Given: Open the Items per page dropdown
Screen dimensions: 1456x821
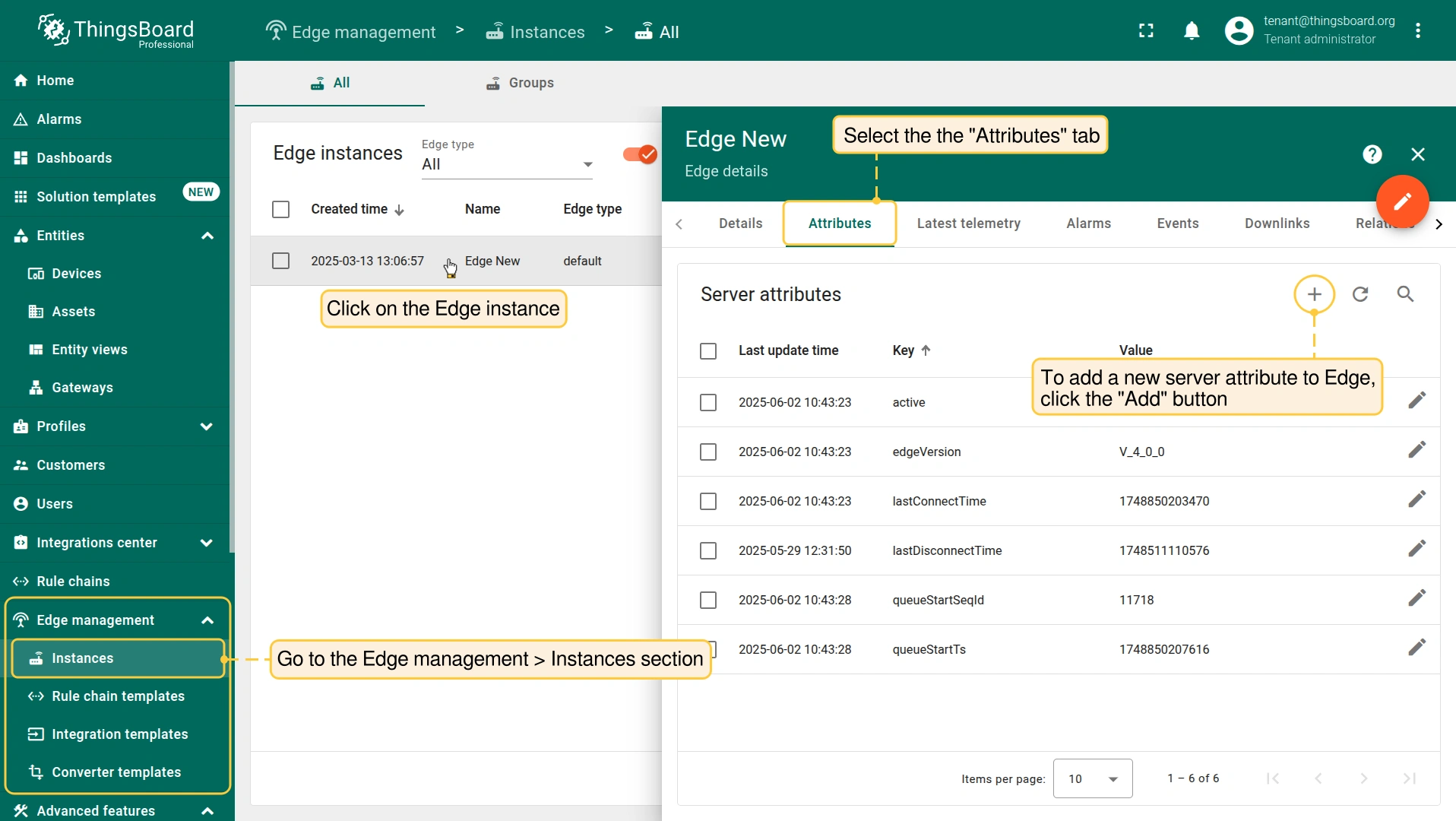Looking at the screenshot, I should [x=1092, y=778].
